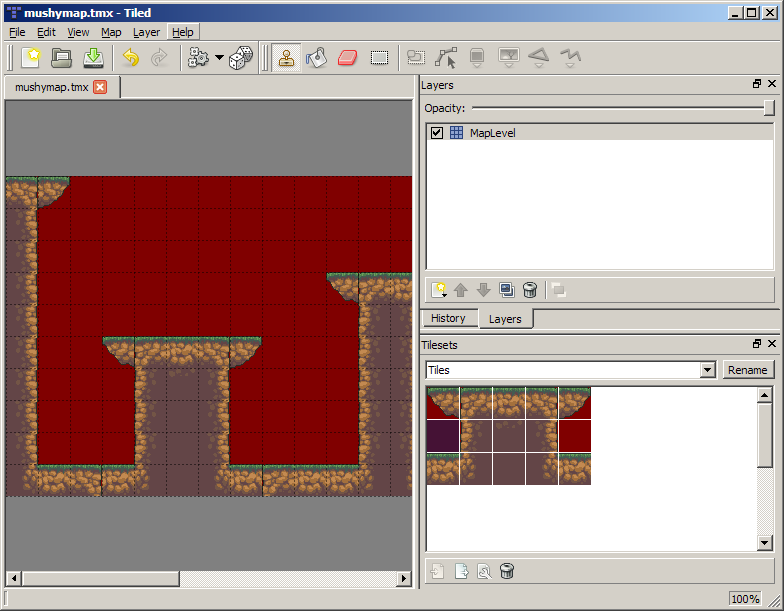The image size is (784, 611).
Task: Select the Stamp Brush tool
Action: (x=286, y=58)
